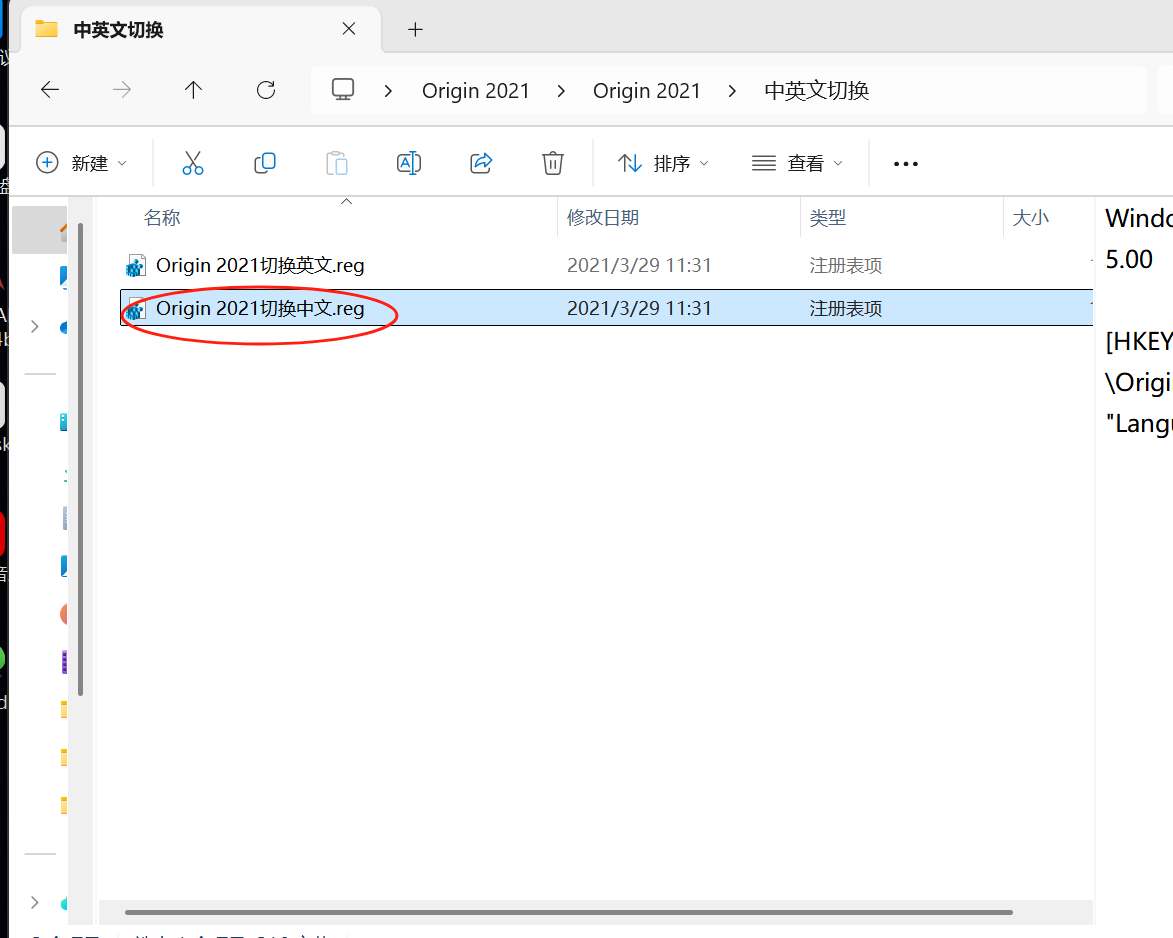Expand the collapsed sidebar item with the chevron
Screen dimensions: 1173x938
point(37,326)
